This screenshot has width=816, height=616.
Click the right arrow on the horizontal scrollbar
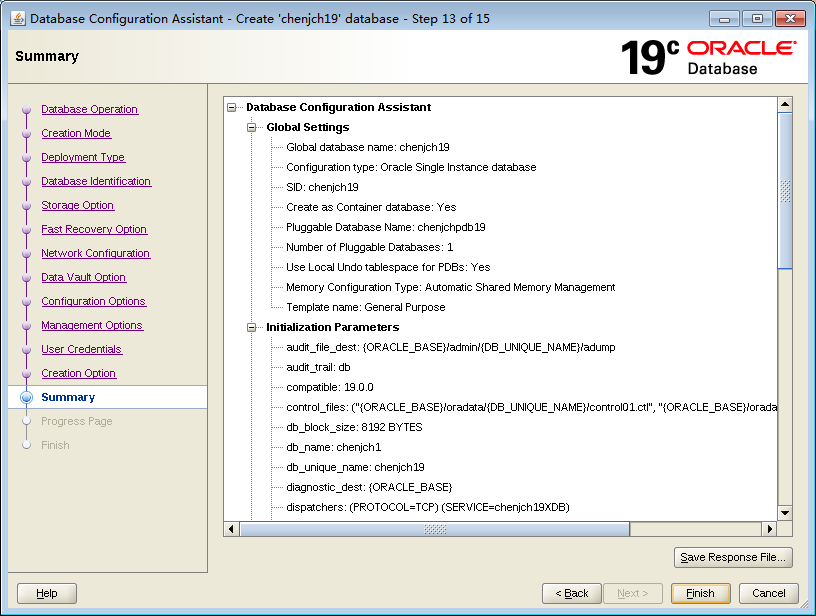[770, 528]
